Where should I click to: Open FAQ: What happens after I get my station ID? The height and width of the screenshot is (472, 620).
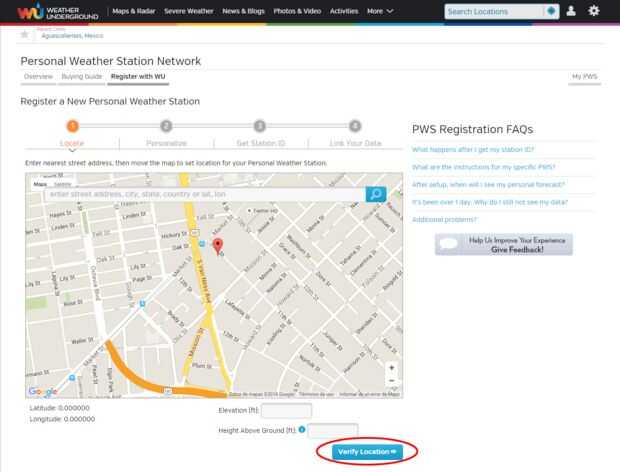point(473,149)
